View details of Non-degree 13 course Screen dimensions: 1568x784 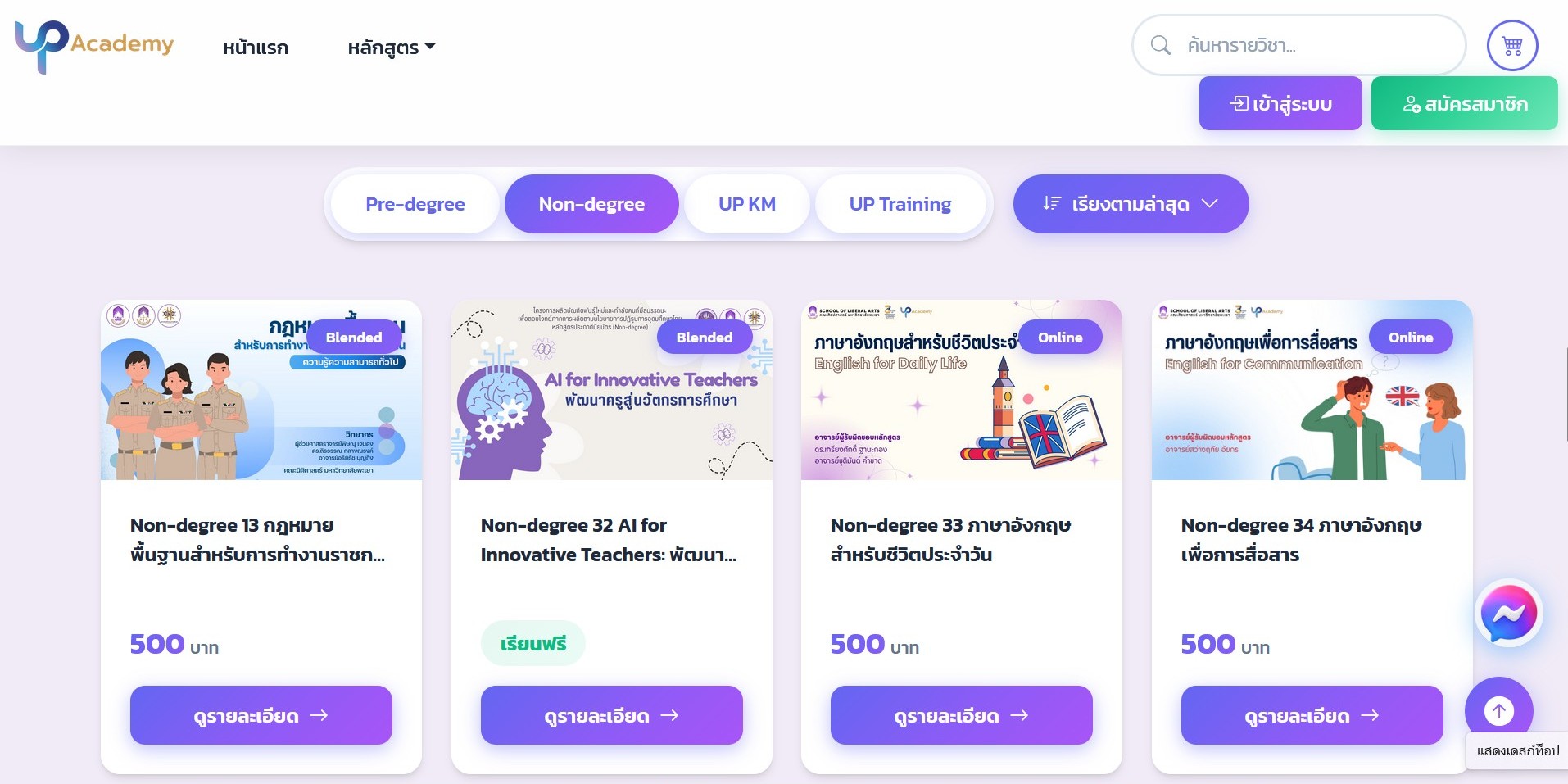[261, 715]
